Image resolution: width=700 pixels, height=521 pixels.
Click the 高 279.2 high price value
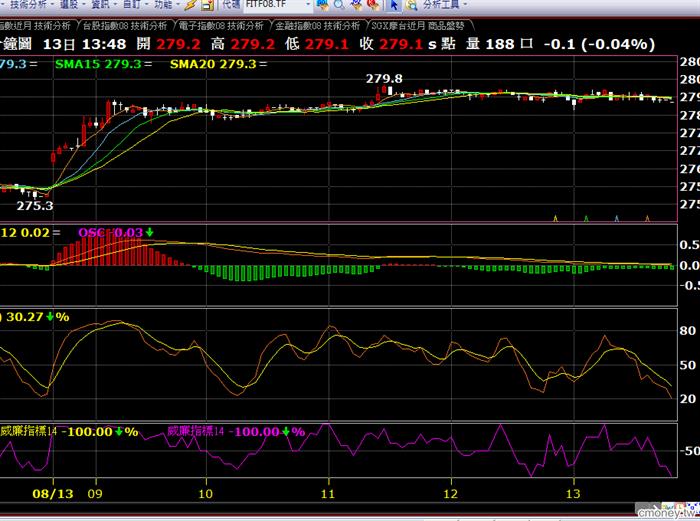click(x=243, y=44)
